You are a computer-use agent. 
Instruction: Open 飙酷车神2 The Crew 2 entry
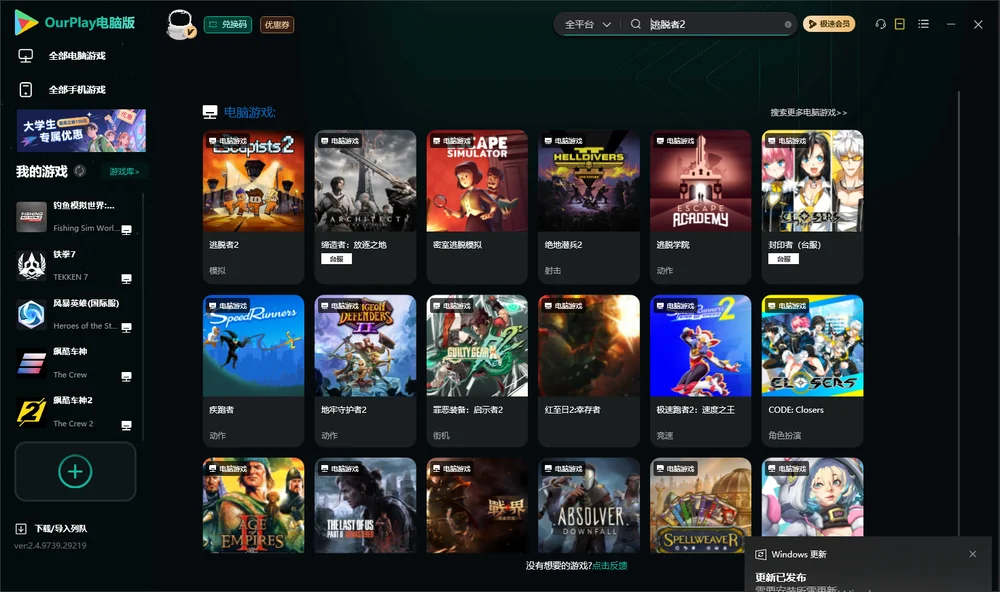point(75,412)
